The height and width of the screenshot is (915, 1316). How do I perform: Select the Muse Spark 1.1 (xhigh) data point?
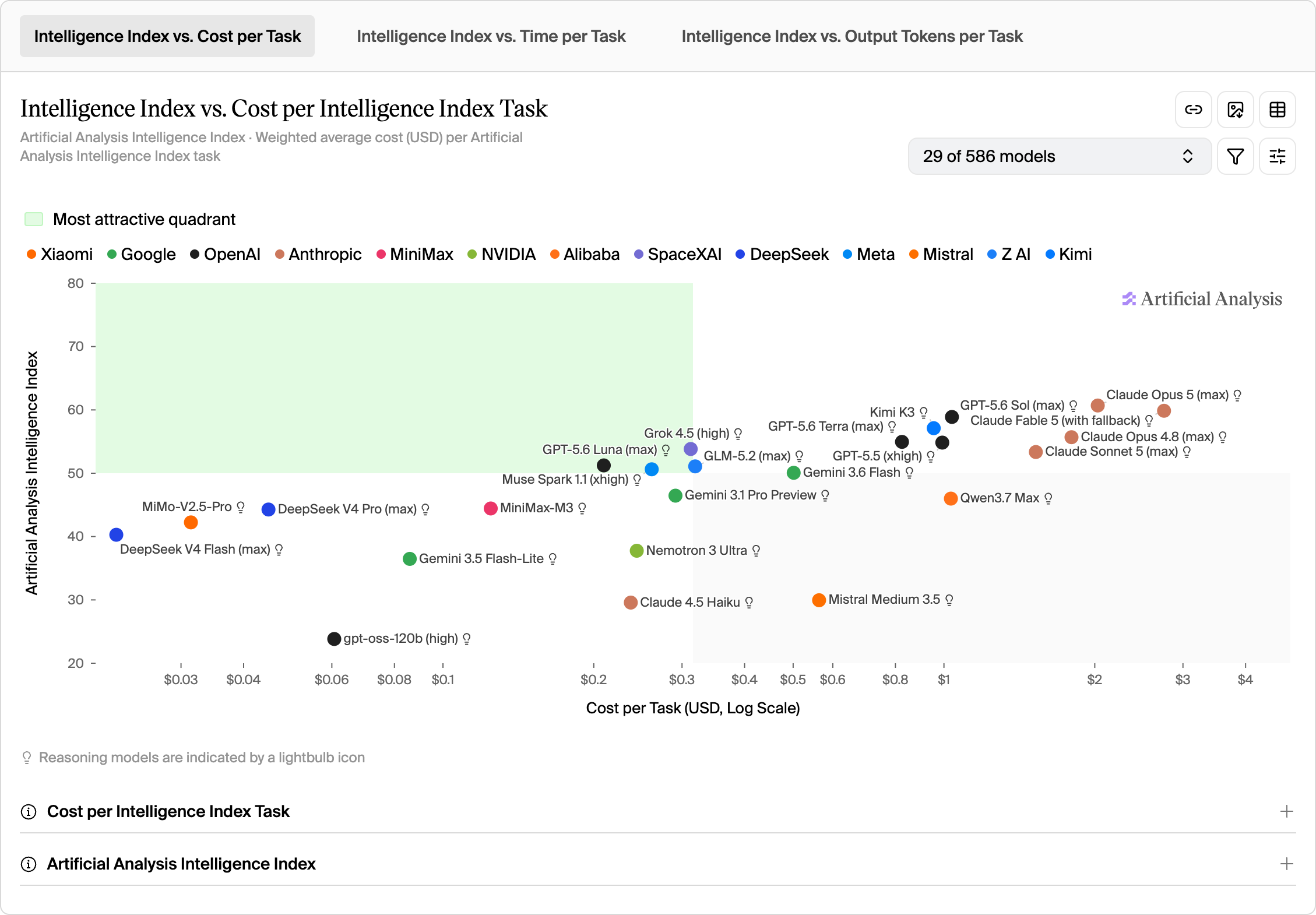pos(652,469)
